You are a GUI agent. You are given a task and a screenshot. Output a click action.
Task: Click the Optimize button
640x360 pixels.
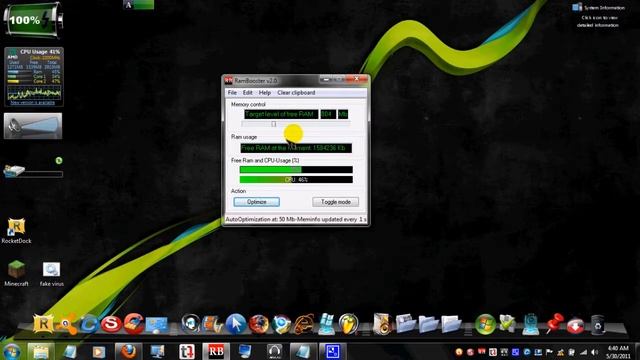pyautogui.click(x=256, y=202)
